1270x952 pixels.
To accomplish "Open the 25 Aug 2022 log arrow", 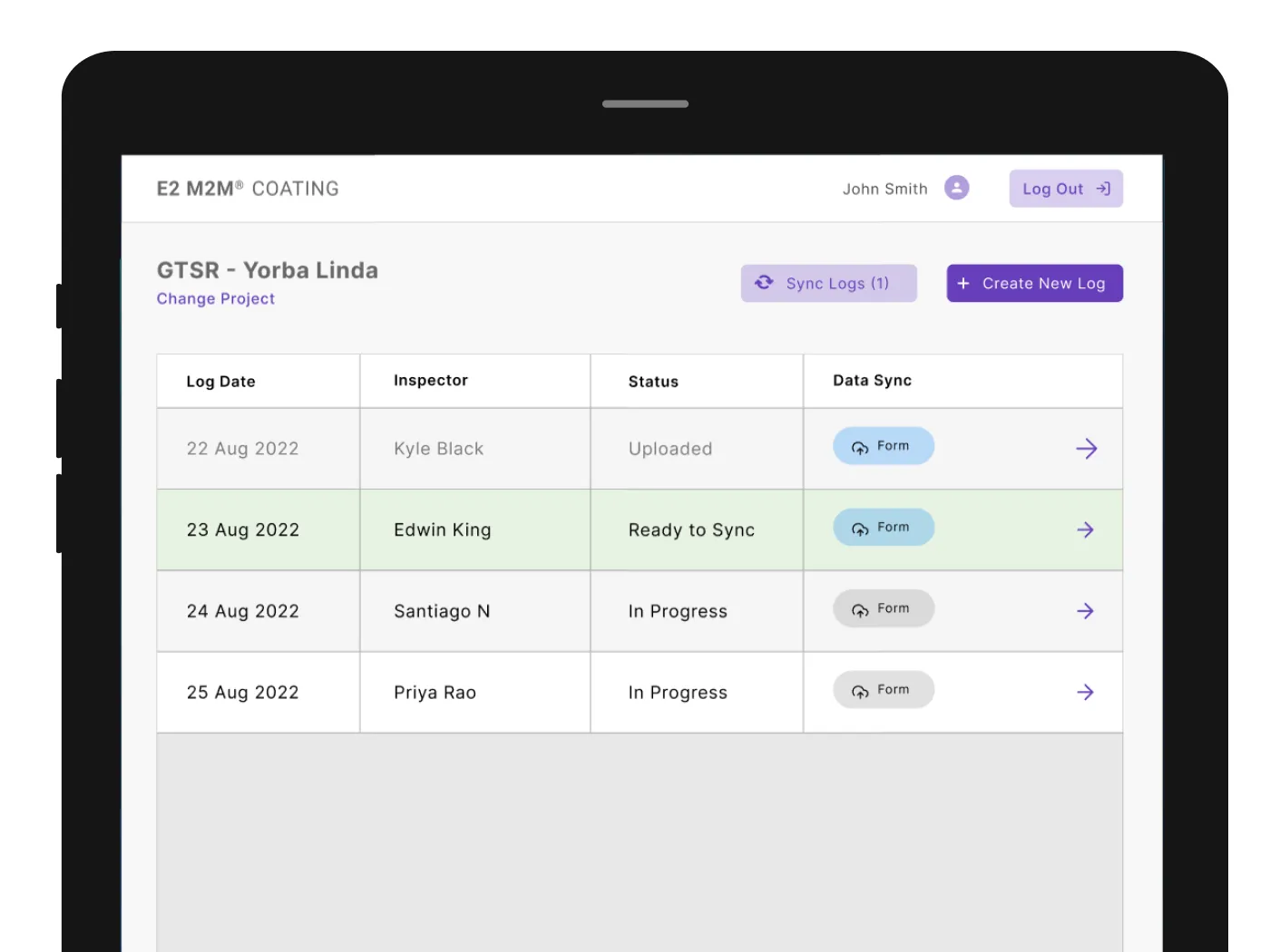I will click(x=1085, y=693).
